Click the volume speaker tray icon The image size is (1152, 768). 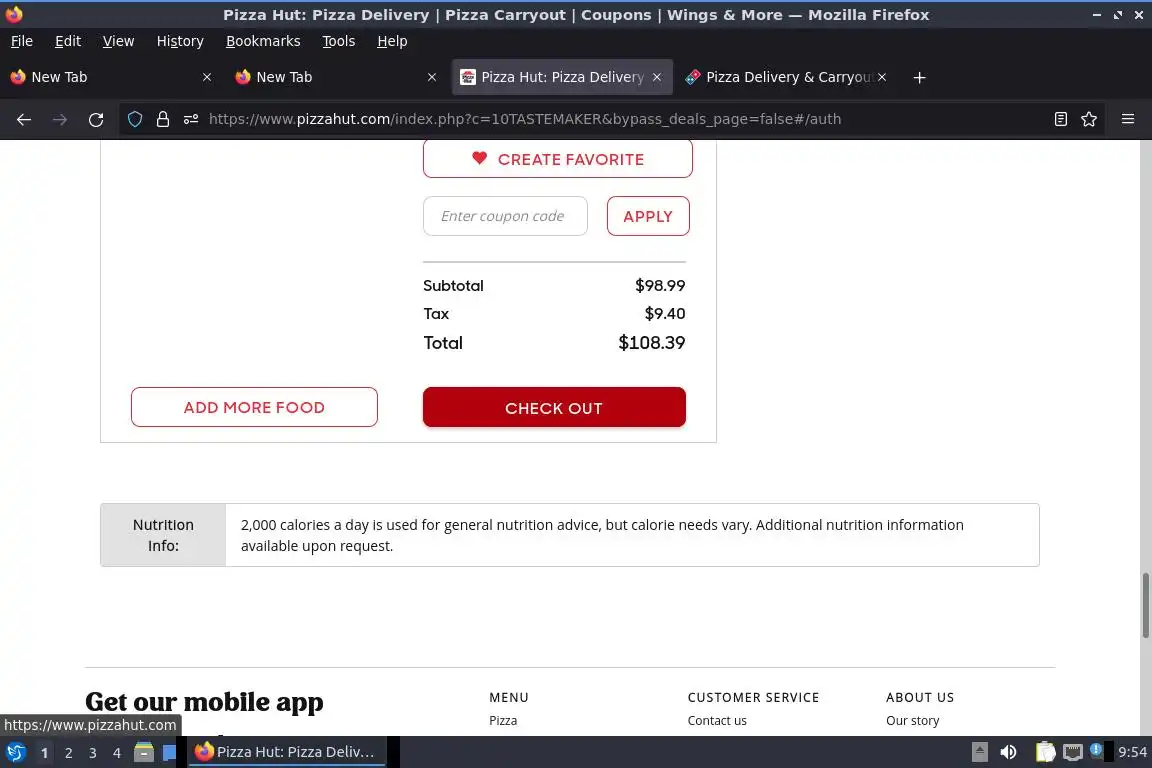[x=1008, y=752]
